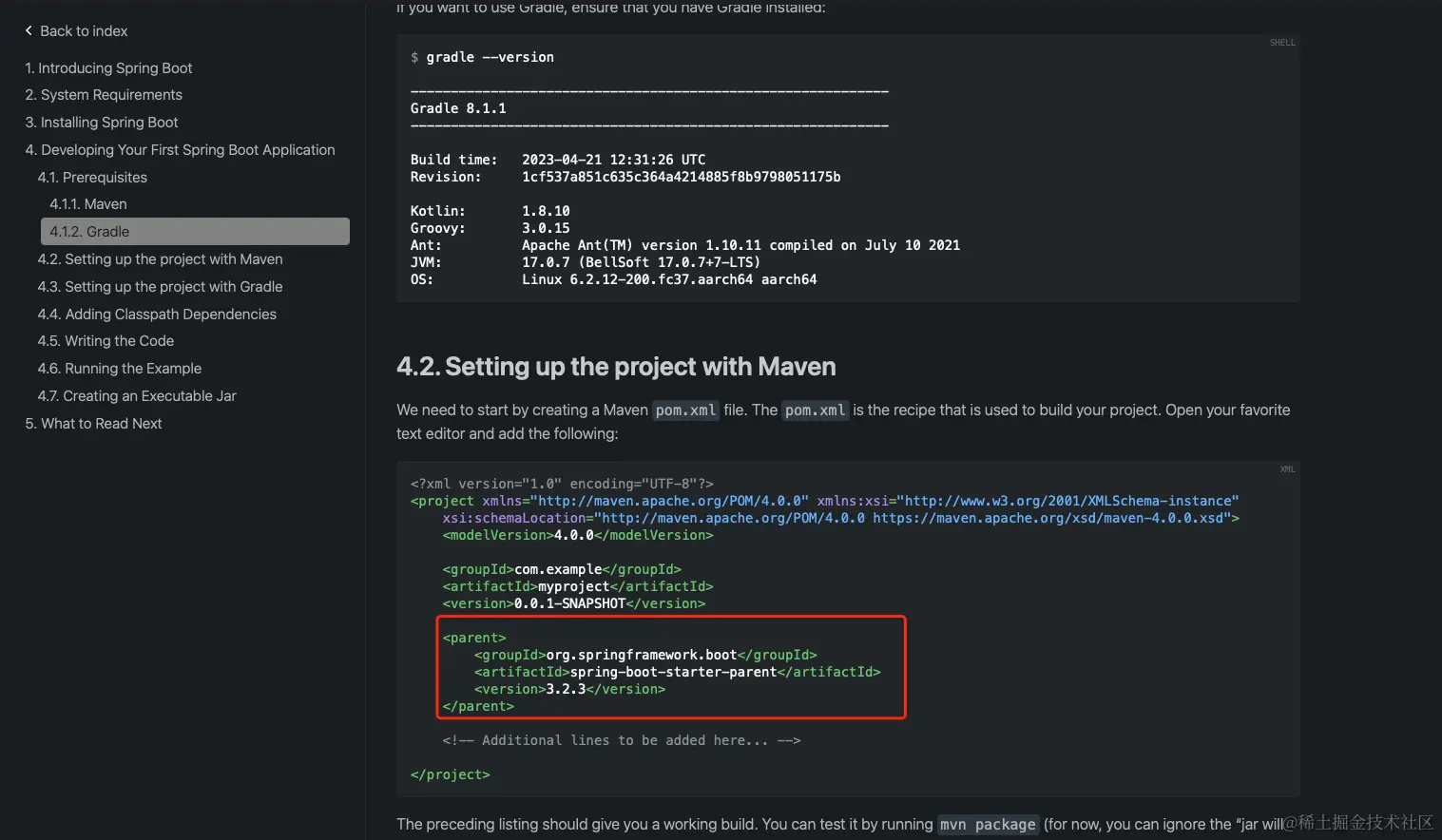Screen dimensions: 1442x840
Task: Open 4.6. Running the Example
Action: 120,369
